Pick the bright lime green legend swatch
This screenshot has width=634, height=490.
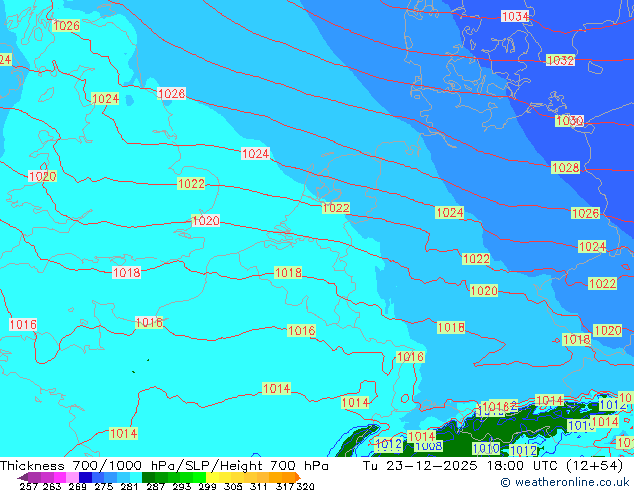pos(200,477)
